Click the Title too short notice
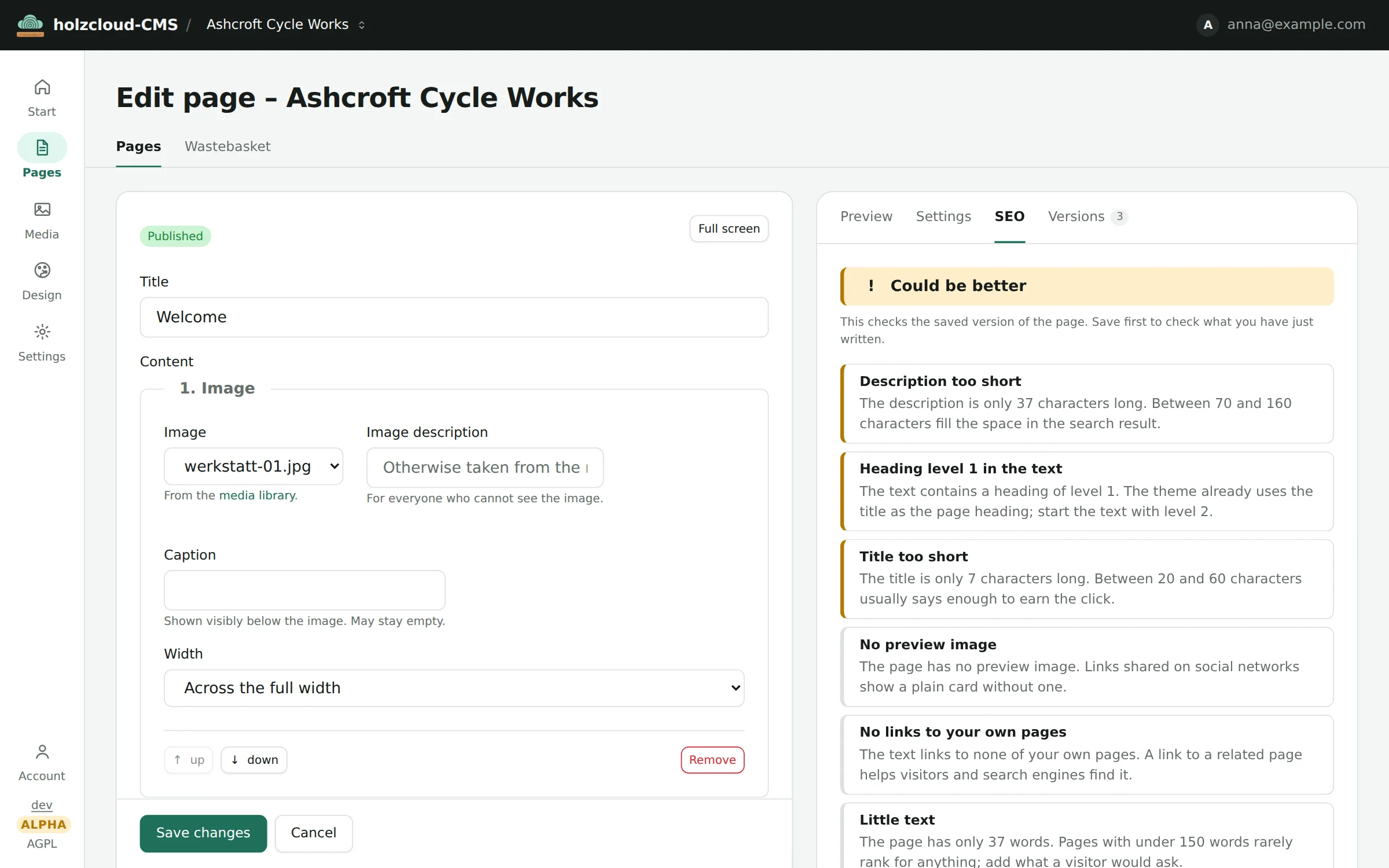 coord(1087,579)
